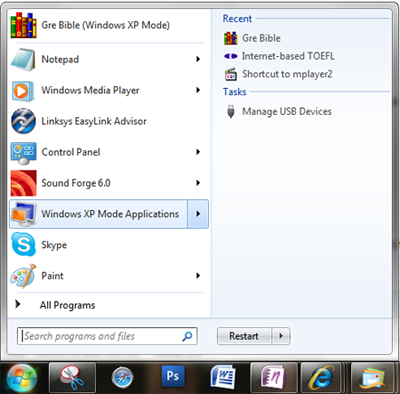
Task: Open Microsoft Word taskbar icon
Action: (223, 378)
